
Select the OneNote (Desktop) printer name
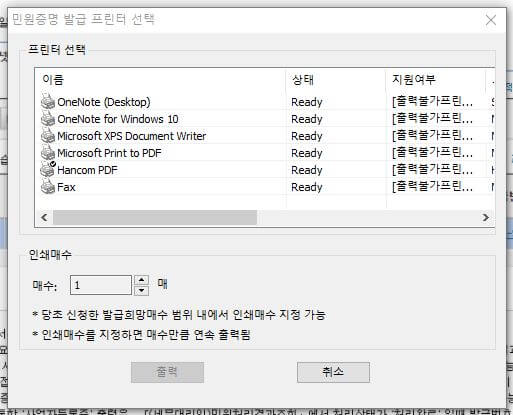coord(104,102)
